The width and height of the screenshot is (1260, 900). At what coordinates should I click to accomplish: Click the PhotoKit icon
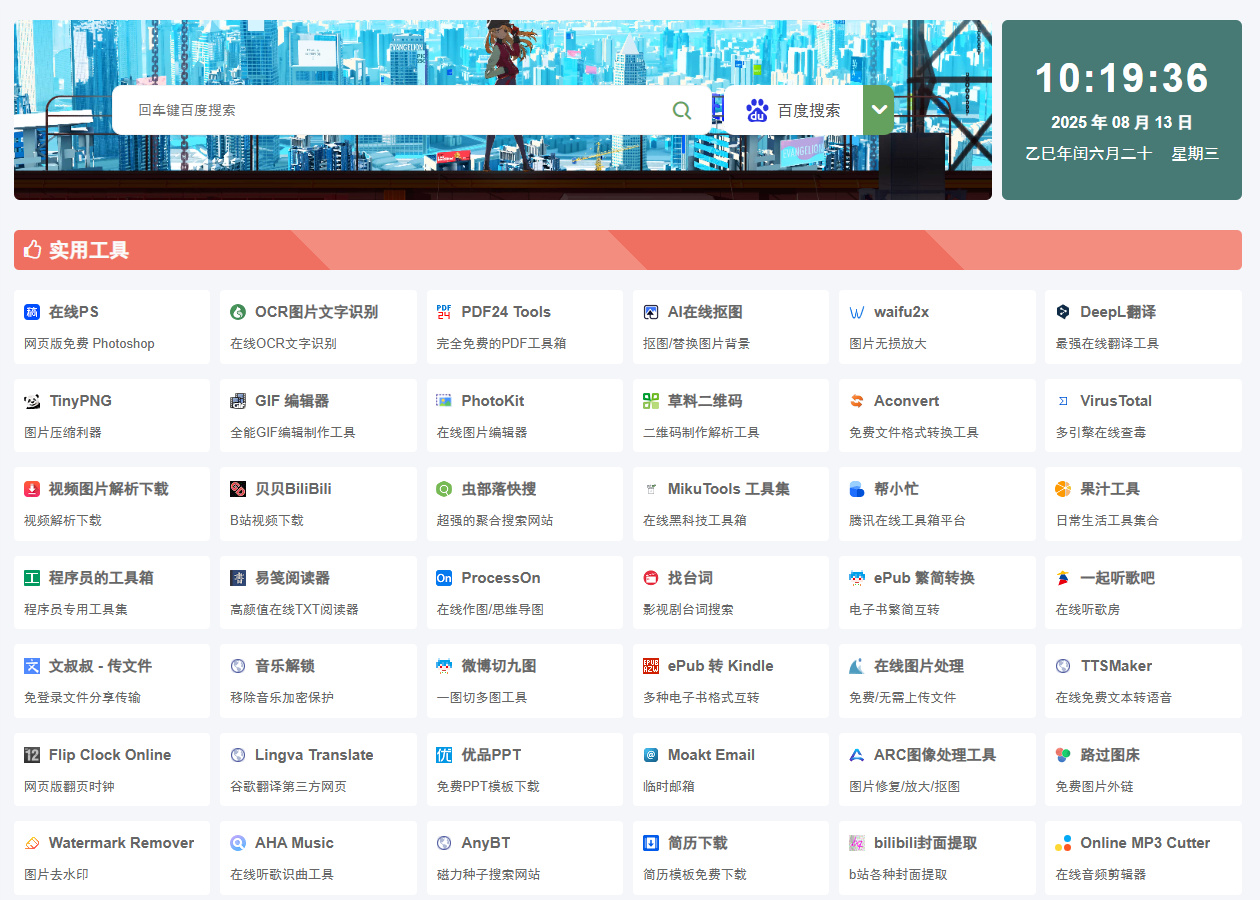click(x=444, y=401)
